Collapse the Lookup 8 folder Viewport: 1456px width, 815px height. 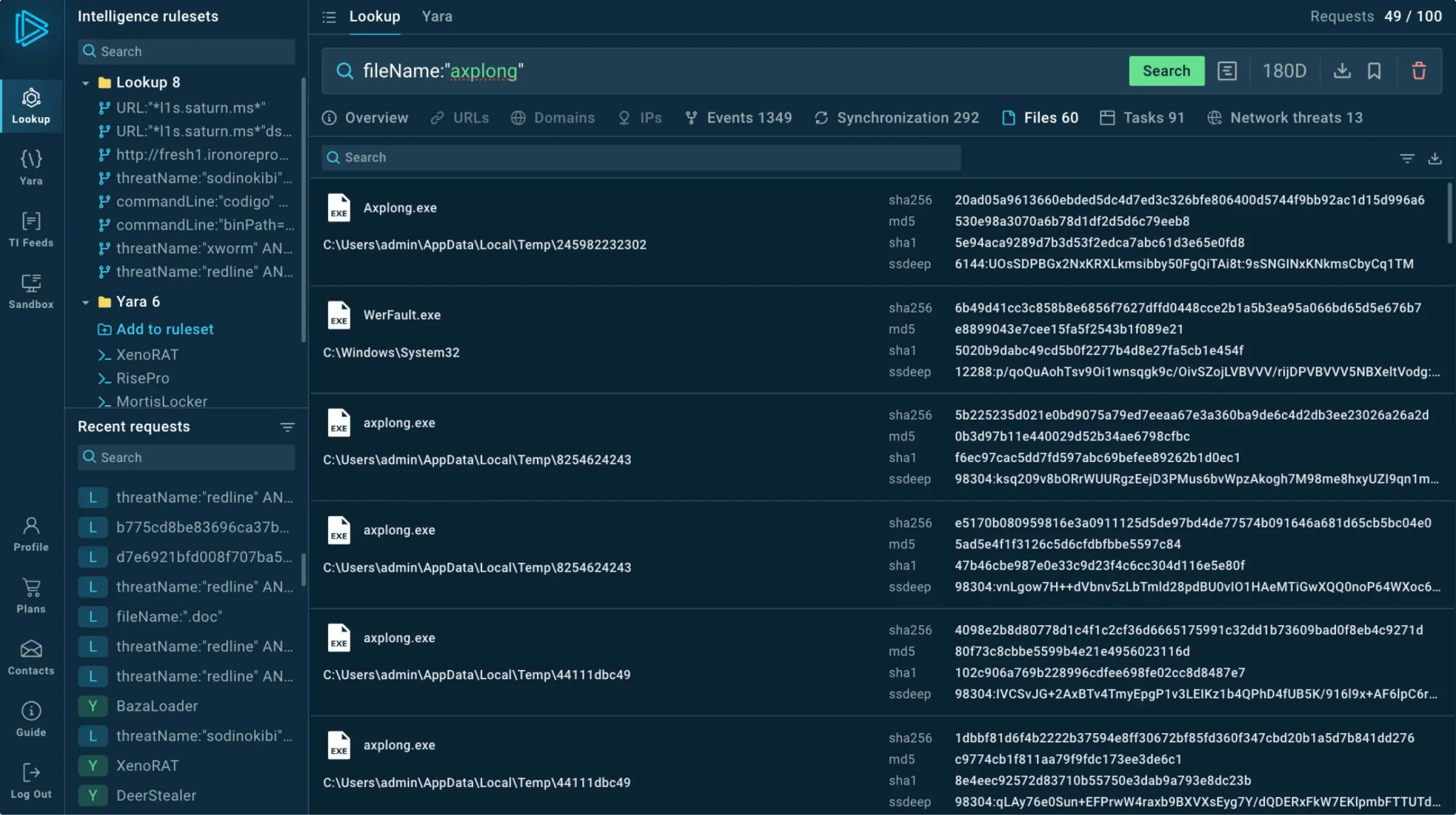point(86,82)
